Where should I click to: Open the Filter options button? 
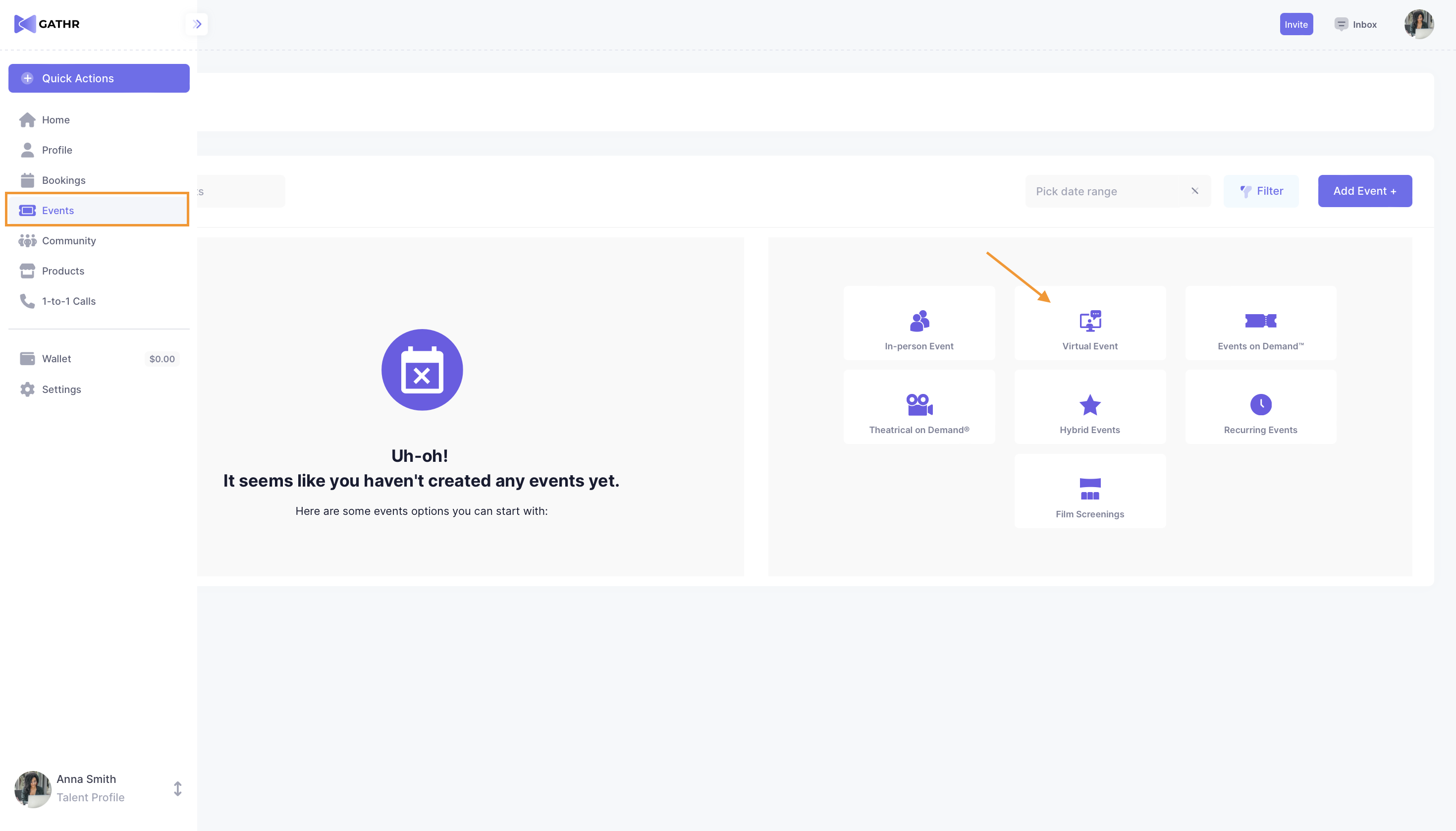[1261, 191]
